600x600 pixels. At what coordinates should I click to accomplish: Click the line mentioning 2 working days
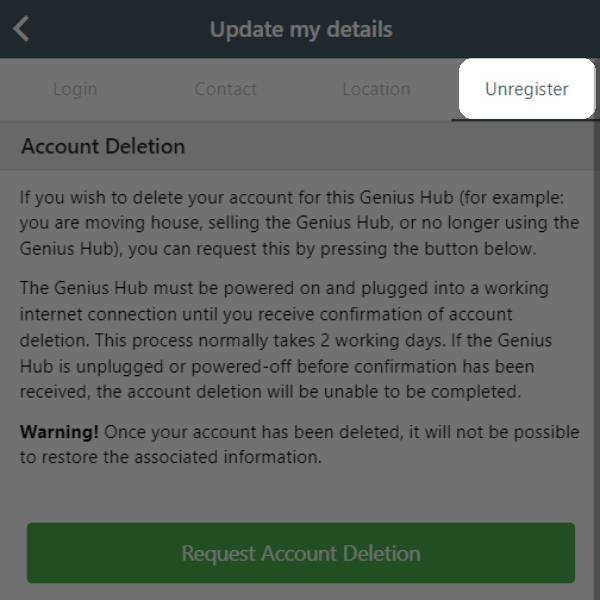coord(286,340)
